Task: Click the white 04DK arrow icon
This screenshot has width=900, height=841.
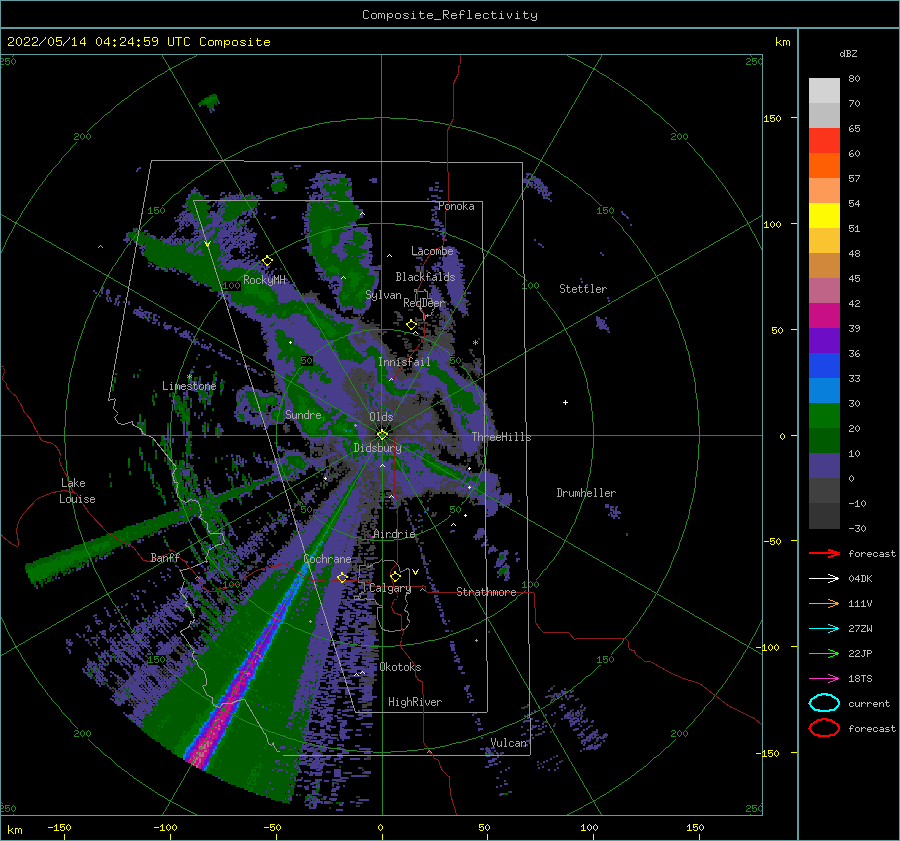Action: (824, 579)
